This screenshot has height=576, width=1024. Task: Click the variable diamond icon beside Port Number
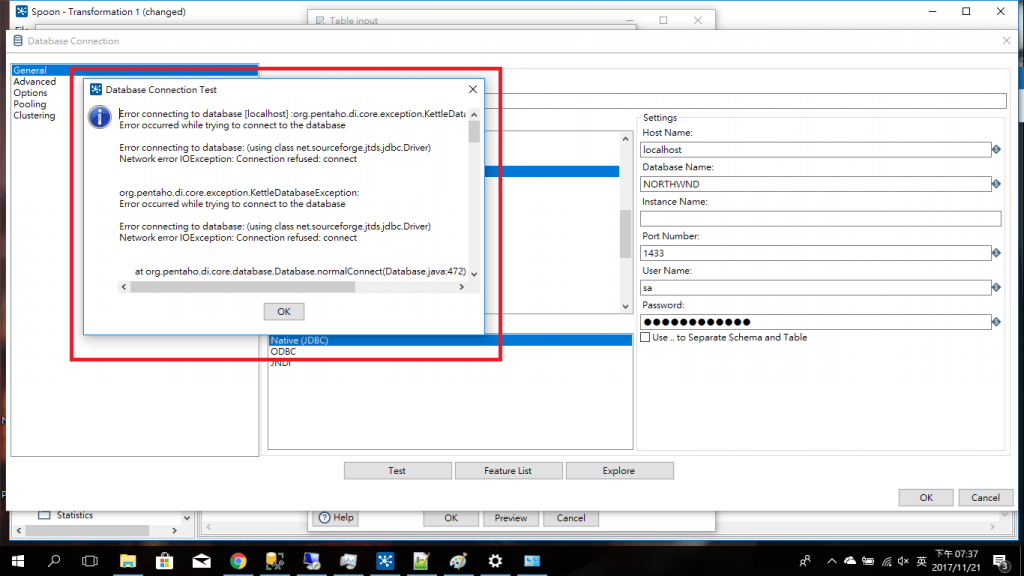coord(996,253)
